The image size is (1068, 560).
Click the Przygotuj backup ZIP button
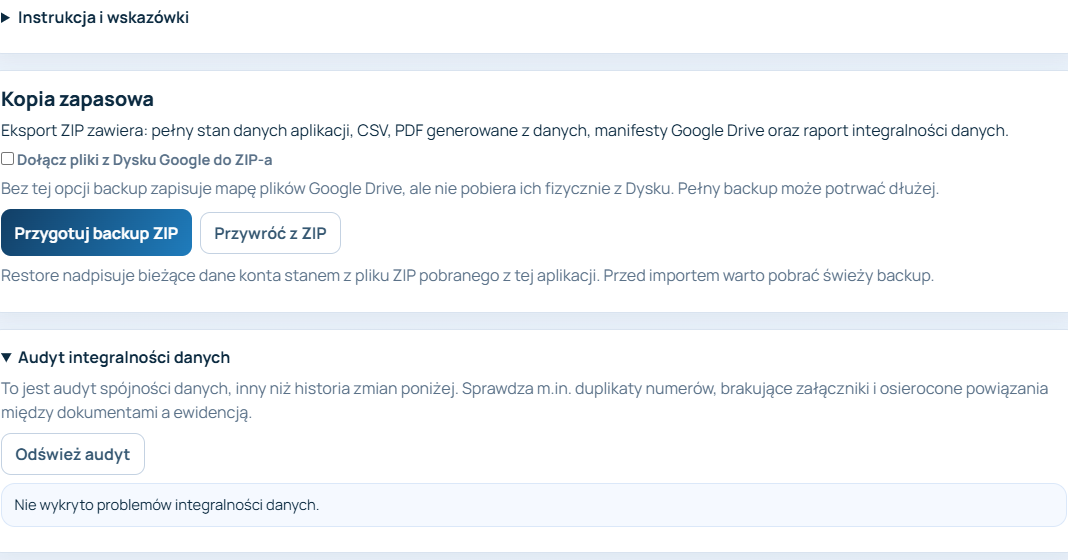pyautogui.click(x=96, y=233)
